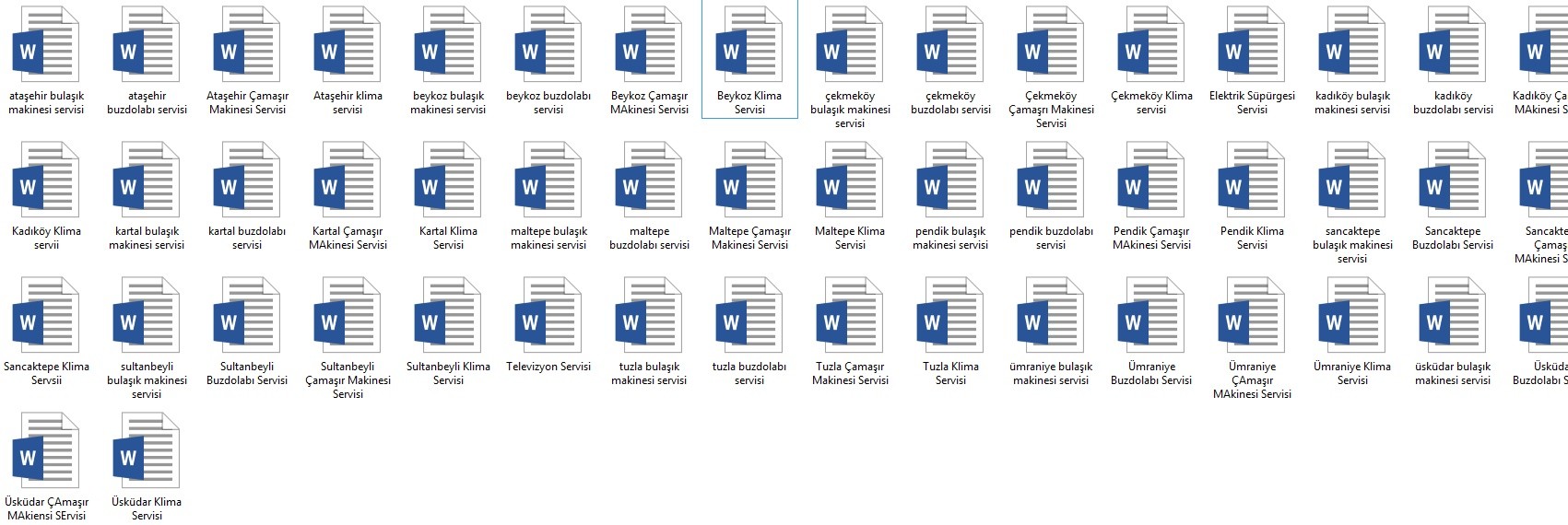Select the "maltepe buzdolabı servisi" document icon
This screenshot has width=1568, height=525.
tap(648, 180)
